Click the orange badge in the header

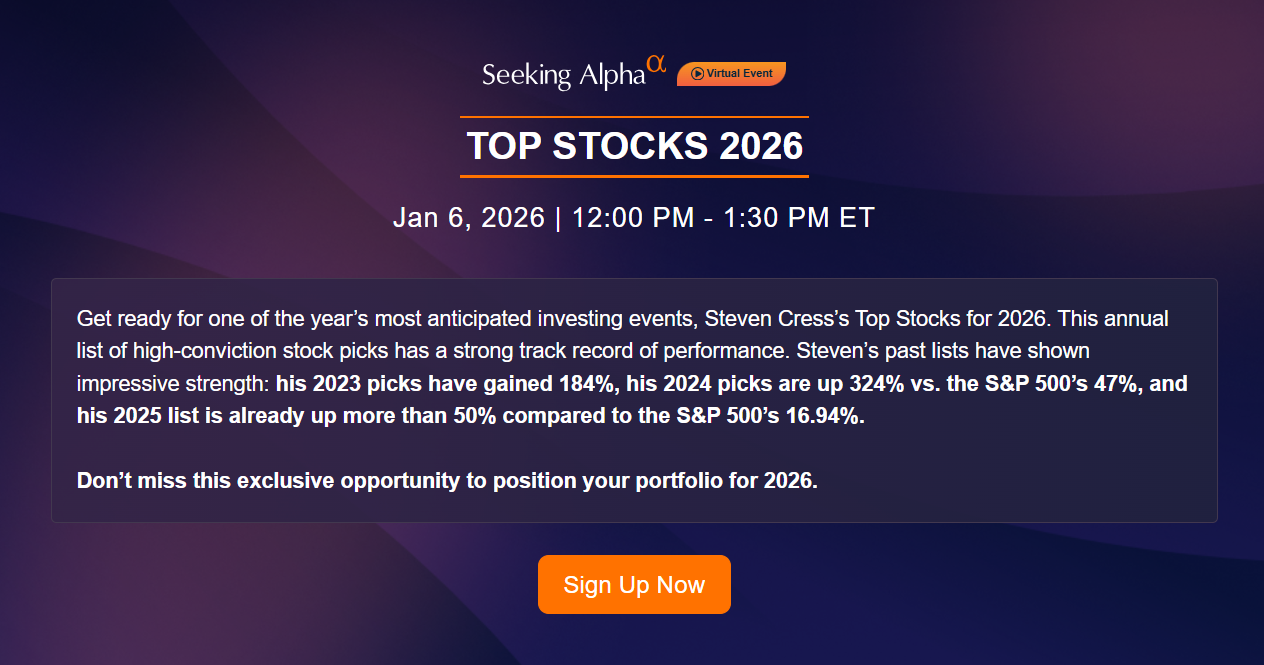pos(731,73)
